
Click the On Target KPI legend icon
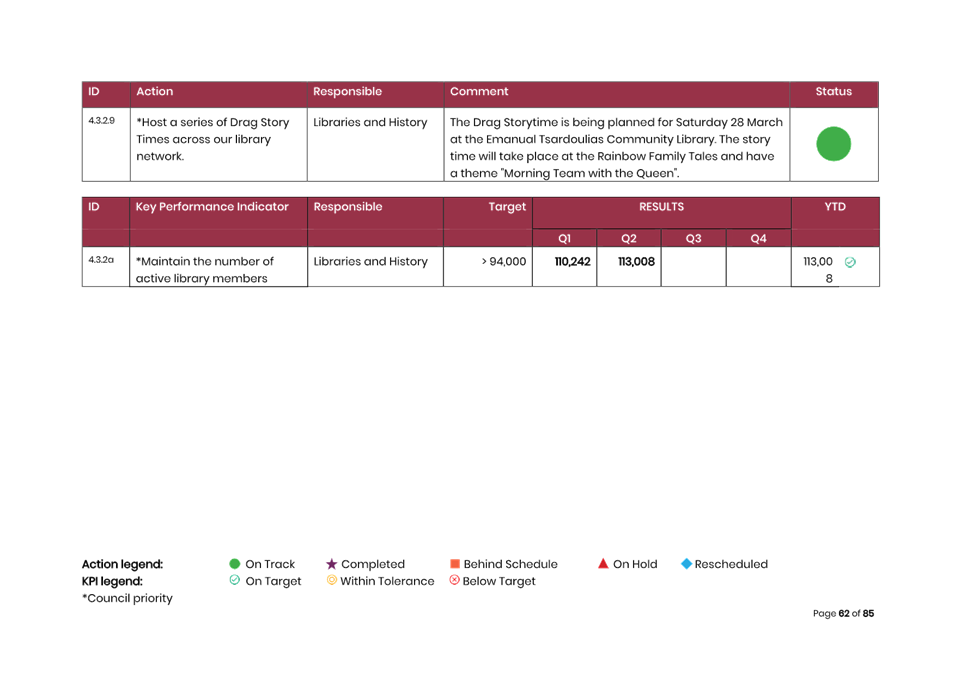pyautogui.click(x=235, y=581)
